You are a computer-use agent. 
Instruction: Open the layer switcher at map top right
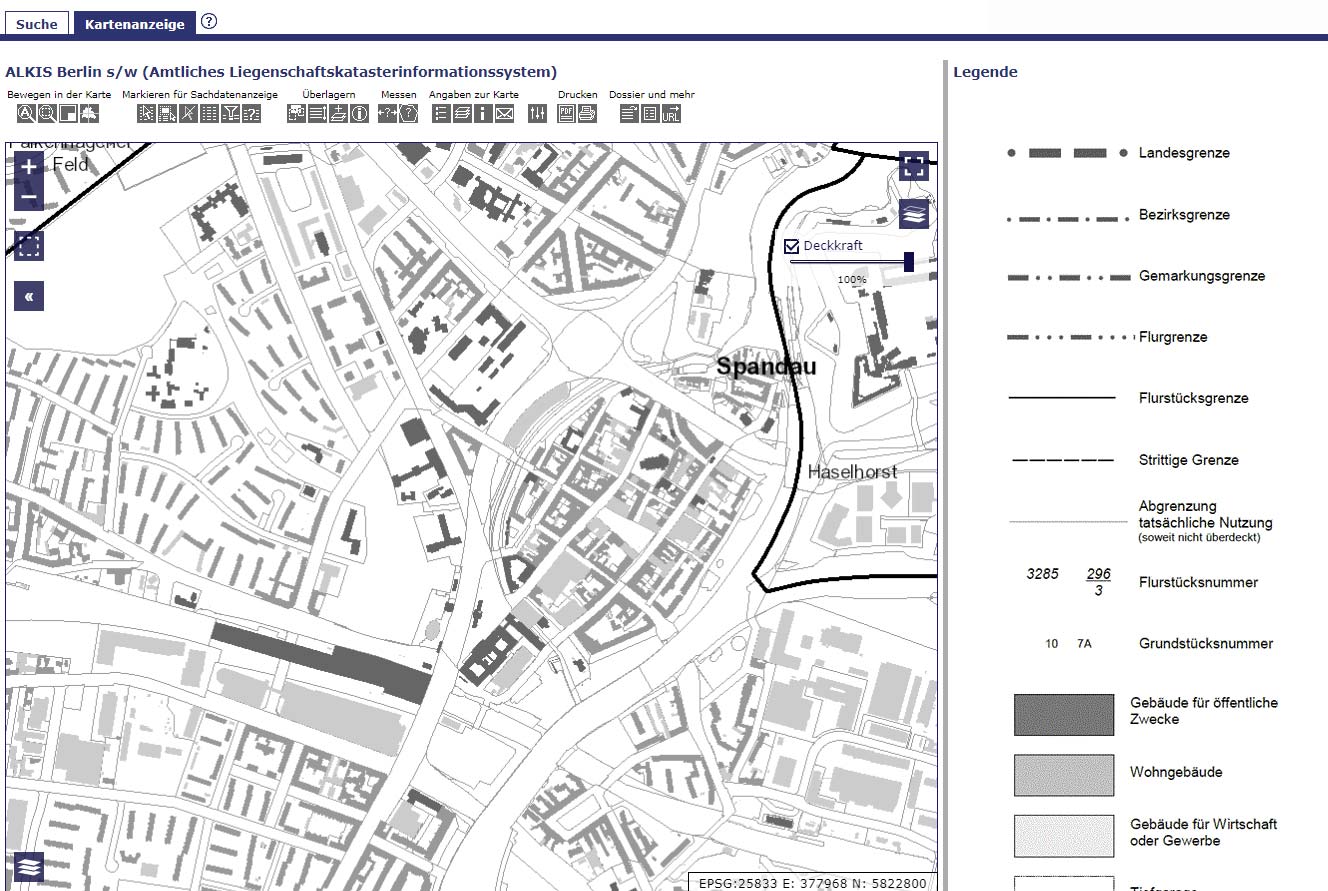(x=914, y=214)
